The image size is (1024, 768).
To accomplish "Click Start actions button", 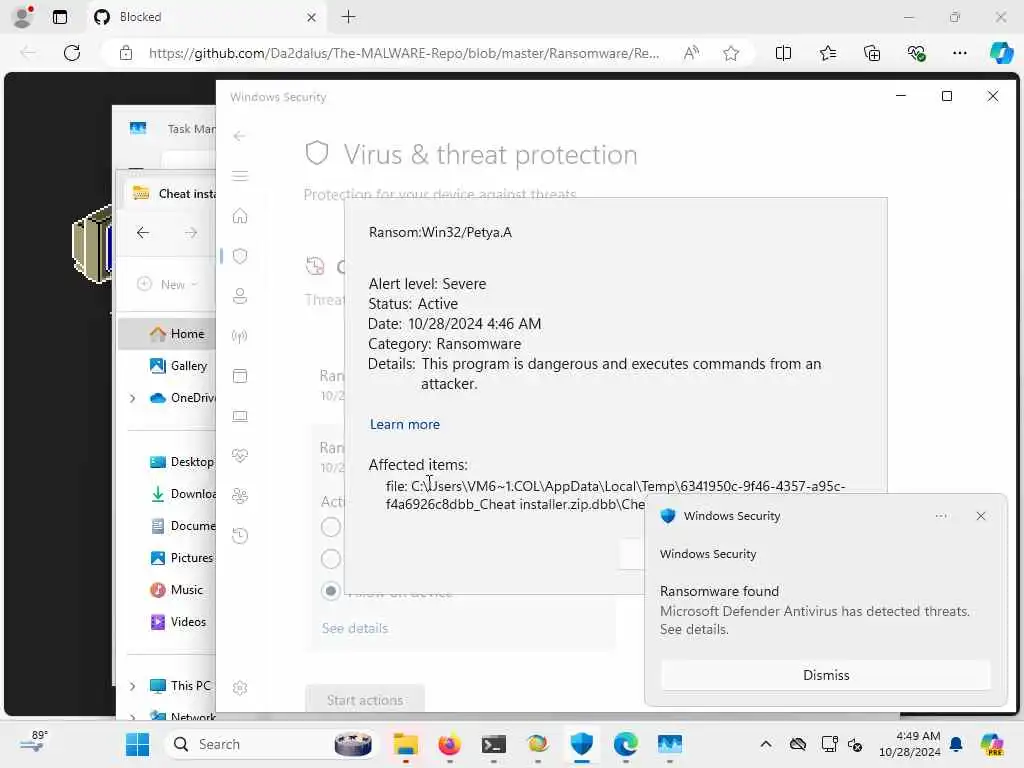I will point(364,700).
